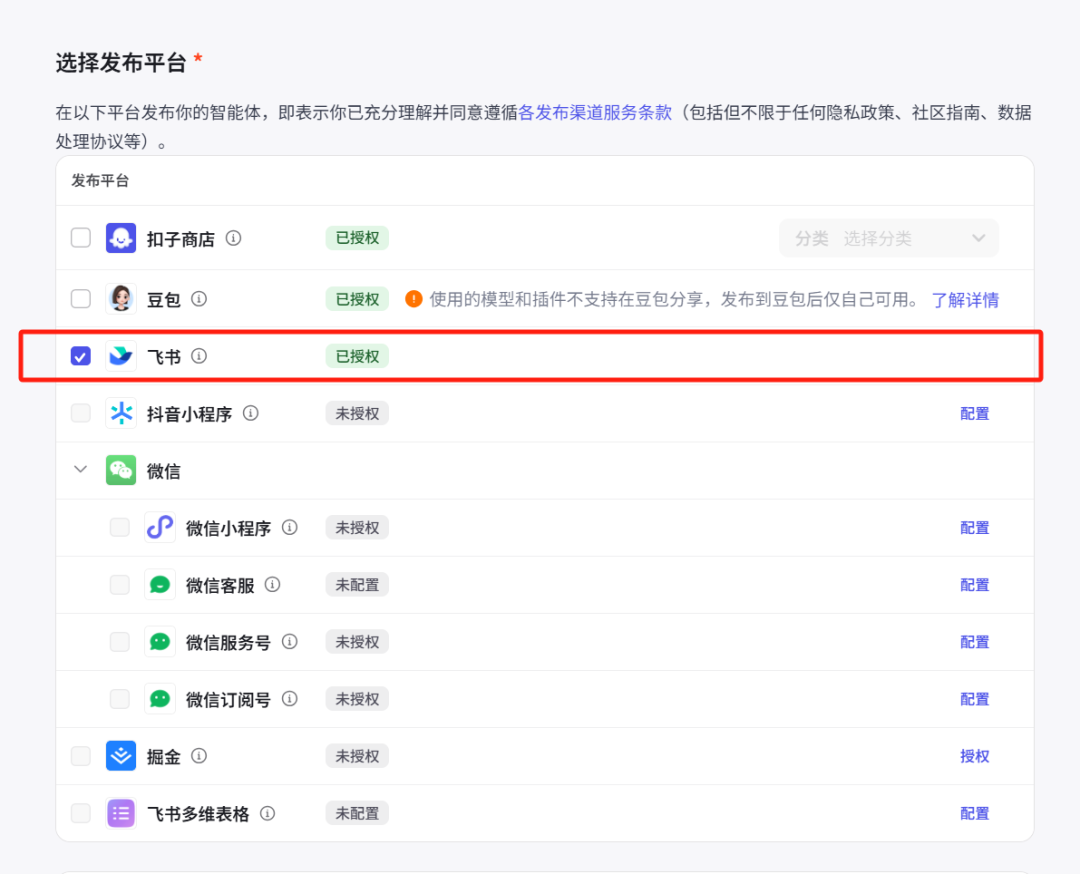The width and height of the screenshot is (1080, 874).
Task: Open info icon beside 微信服务号
Action: click(x=290, y=642)
